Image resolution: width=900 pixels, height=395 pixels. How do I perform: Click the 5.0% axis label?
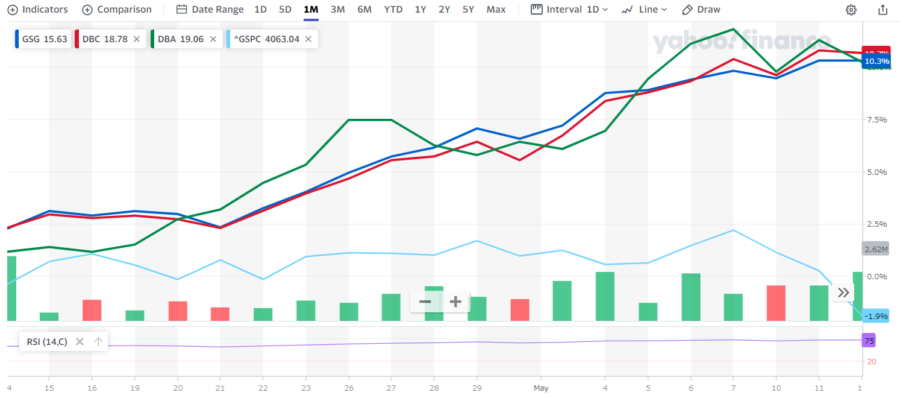tap(876, 172)
